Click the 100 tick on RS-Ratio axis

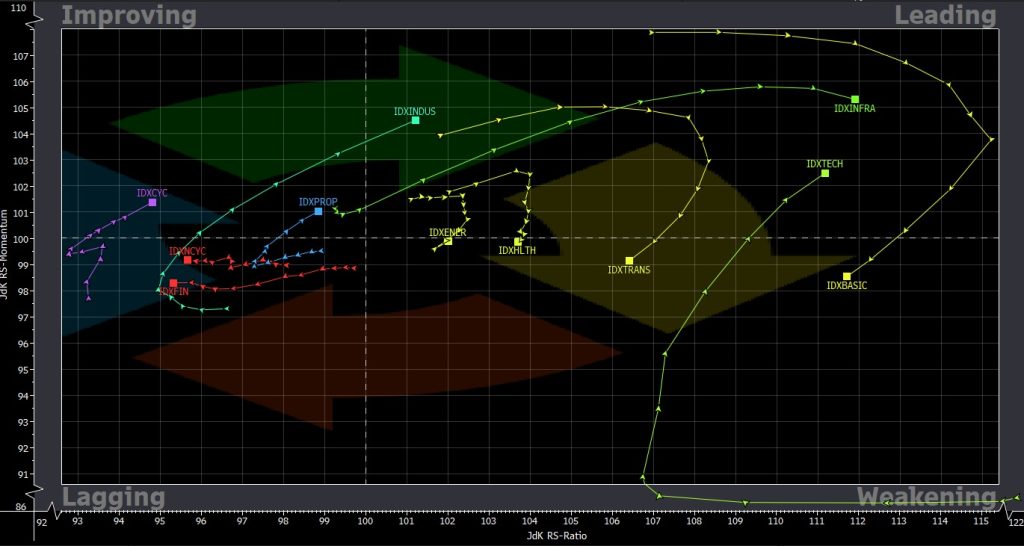point(365,522)
